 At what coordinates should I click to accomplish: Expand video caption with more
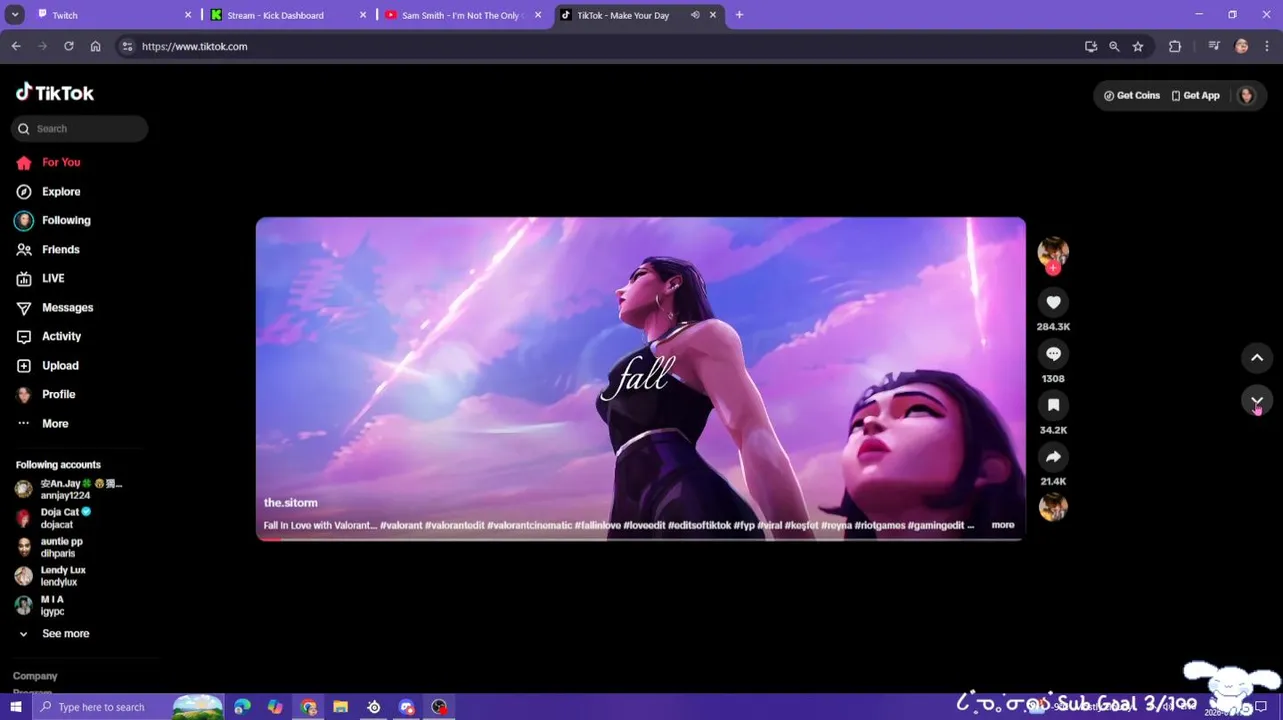pyautogui.click(x=1003, y=525)
